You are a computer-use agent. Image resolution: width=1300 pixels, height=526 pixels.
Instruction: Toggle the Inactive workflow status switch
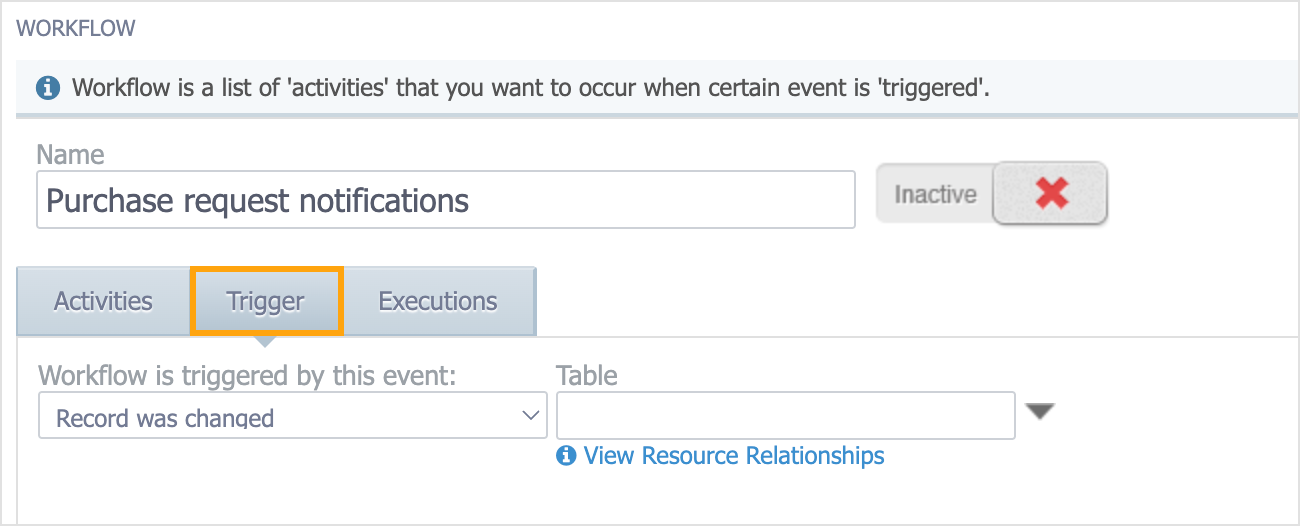coord(992,193)
